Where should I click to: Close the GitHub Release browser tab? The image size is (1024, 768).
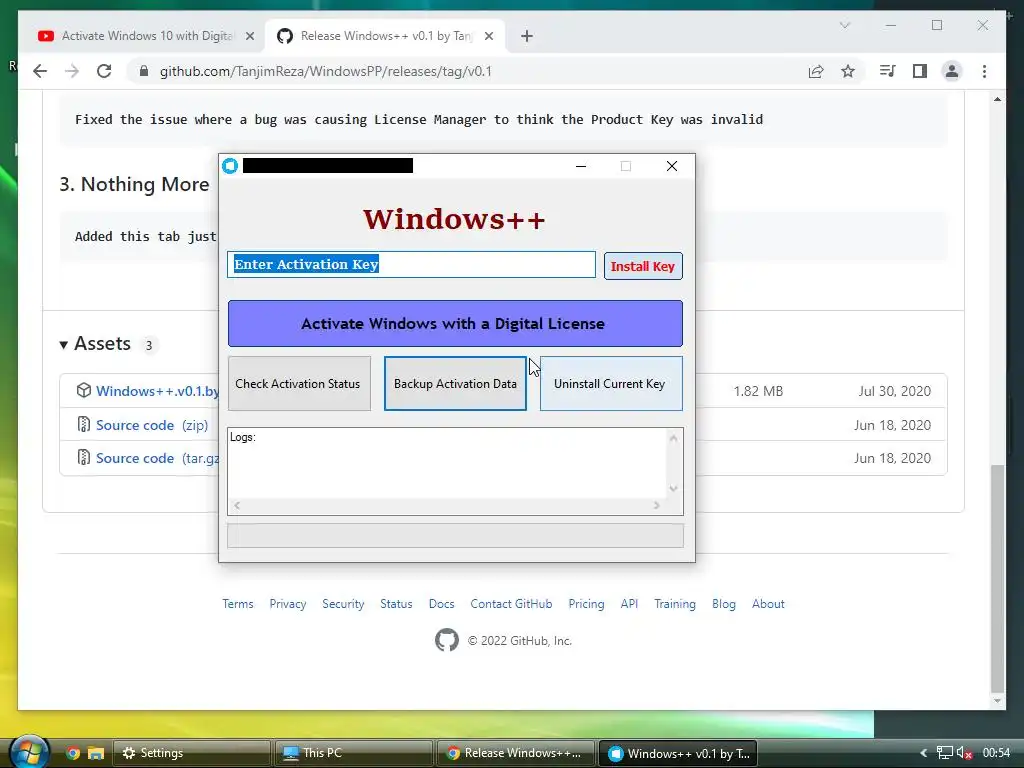pyautogui.click(x=488, y=36)
